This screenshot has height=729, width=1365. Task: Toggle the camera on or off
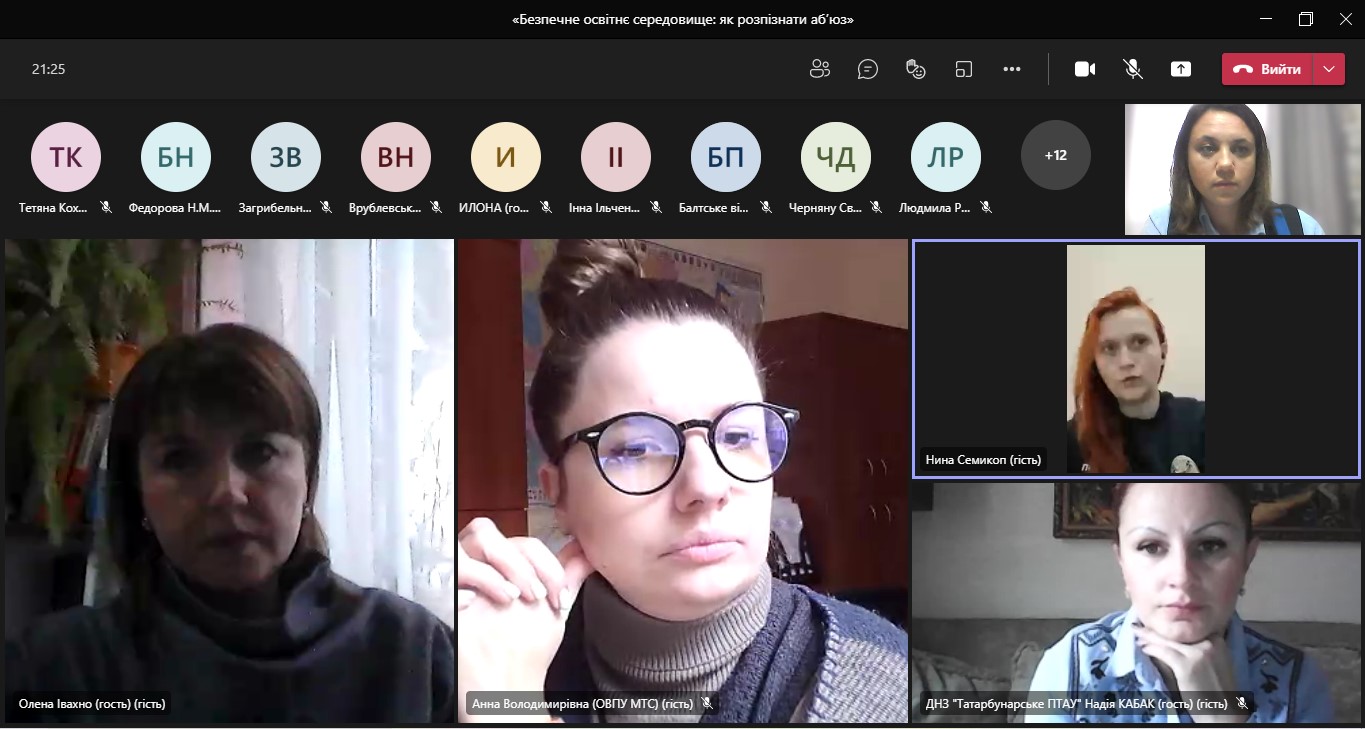tap(1085, 69)
